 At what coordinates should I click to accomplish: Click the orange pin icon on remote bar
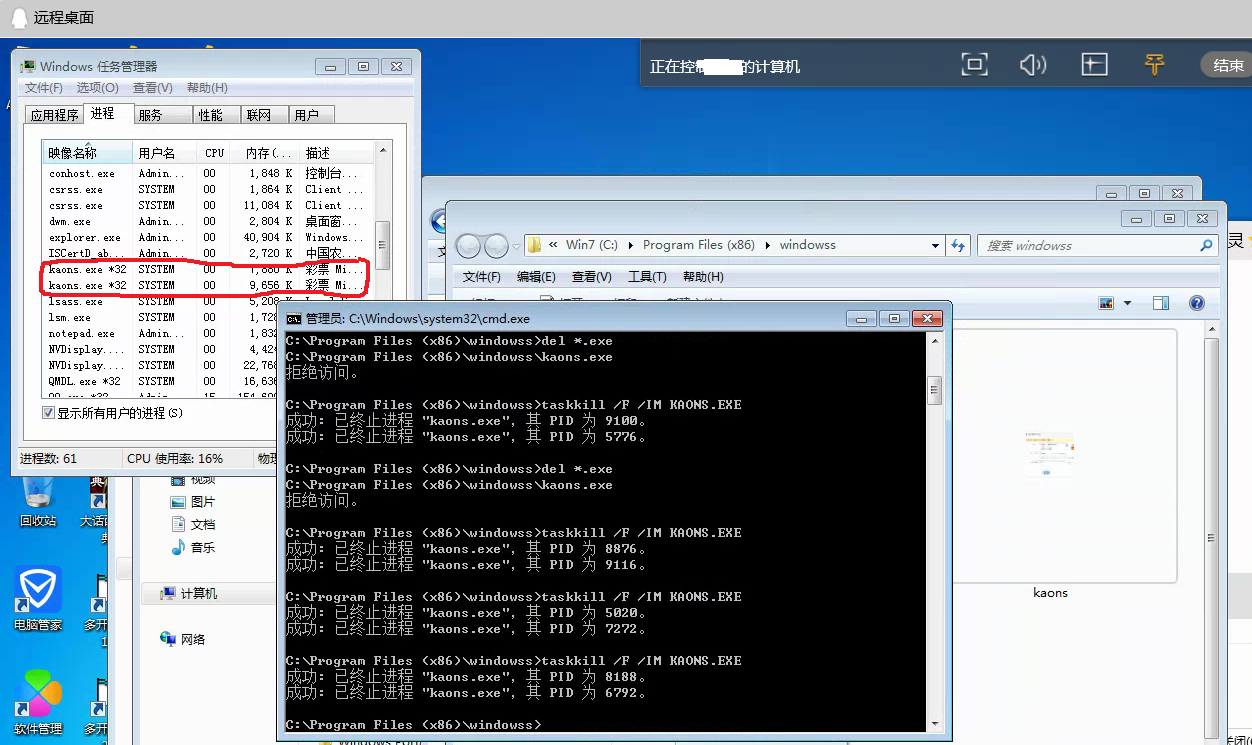pyautogui.click(x=1154, y=65)
